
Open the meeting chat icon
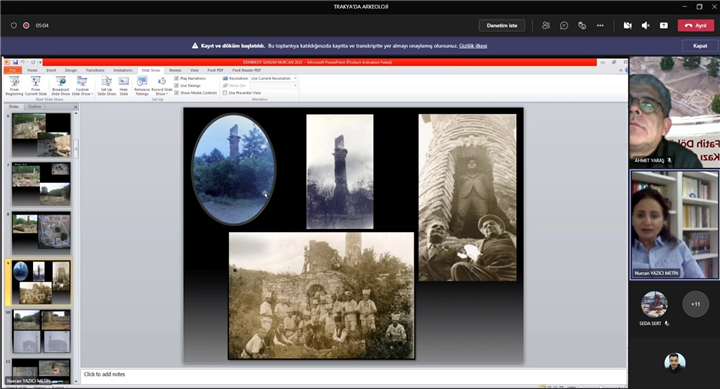coord(564,26)
